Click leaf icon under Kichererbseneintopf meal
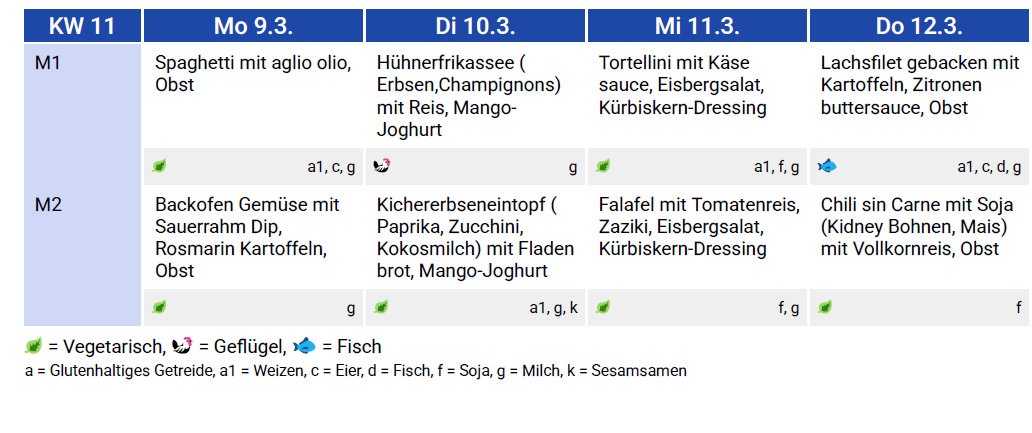This screenshot has height=433, width=1032. (x=382, y=307)
